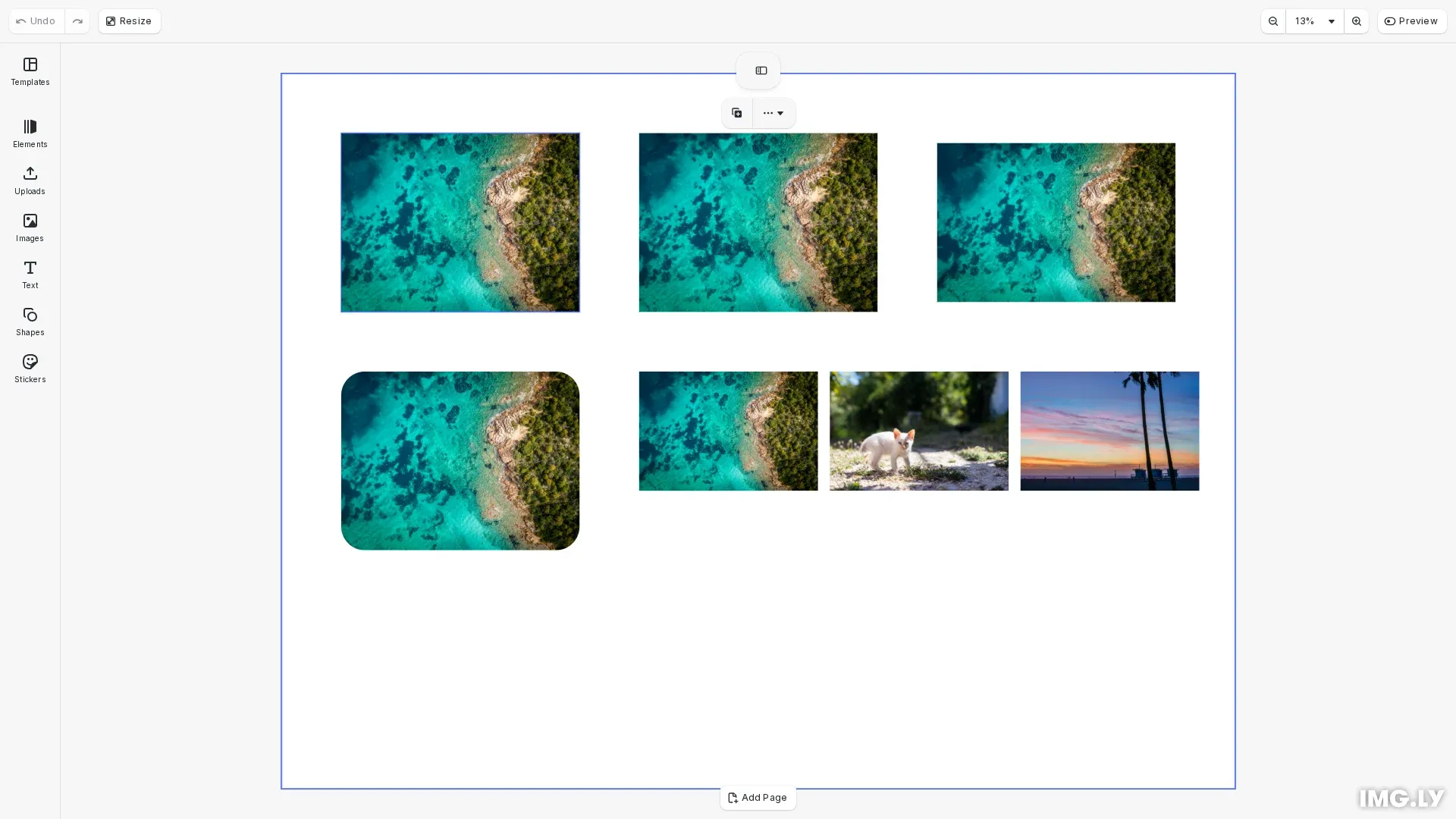This screenshot has width=1456, height=819.
Task: Open the Templates panel in the sidebar
Action: pos(30,71)
